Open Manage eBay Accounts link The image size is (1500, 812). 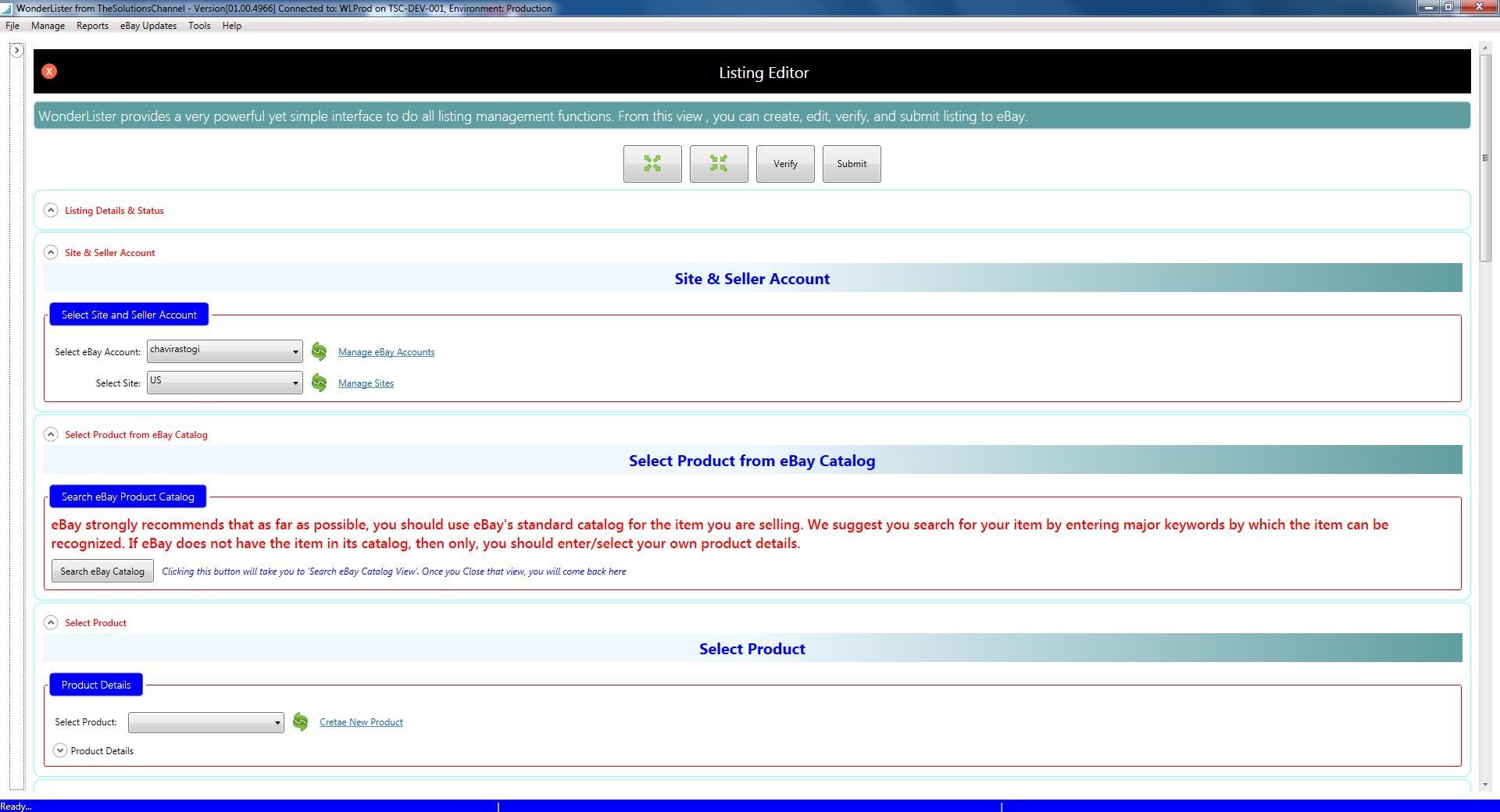[x=386, y=352]
